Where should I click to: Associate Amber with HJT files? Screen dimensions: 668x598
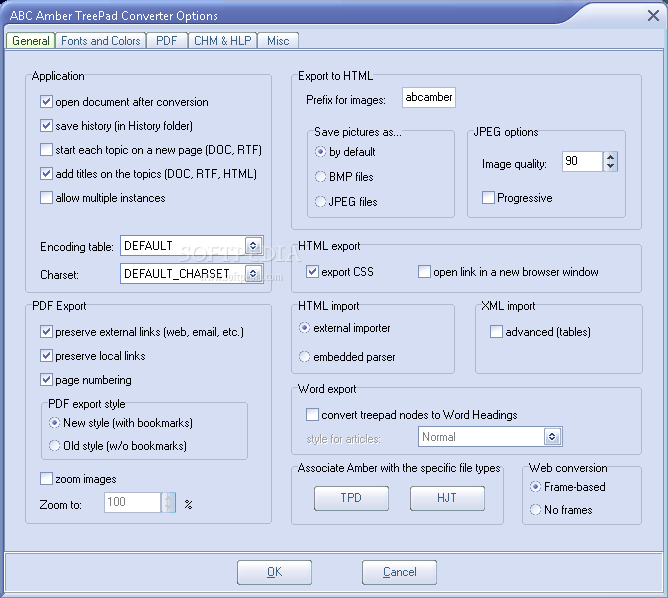click(x=447, y=498)
